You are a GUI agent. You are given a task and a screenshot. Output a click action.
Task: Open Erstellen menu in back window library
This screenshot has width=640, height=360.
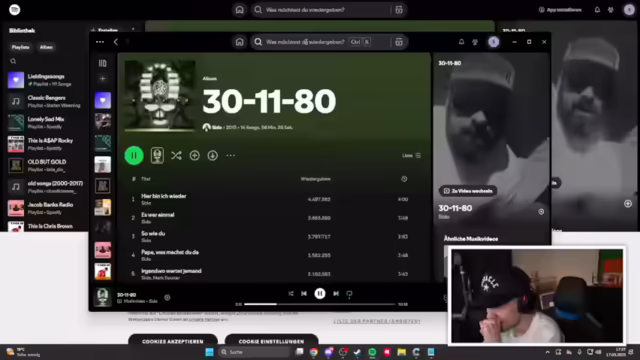(x=105, y=30)
